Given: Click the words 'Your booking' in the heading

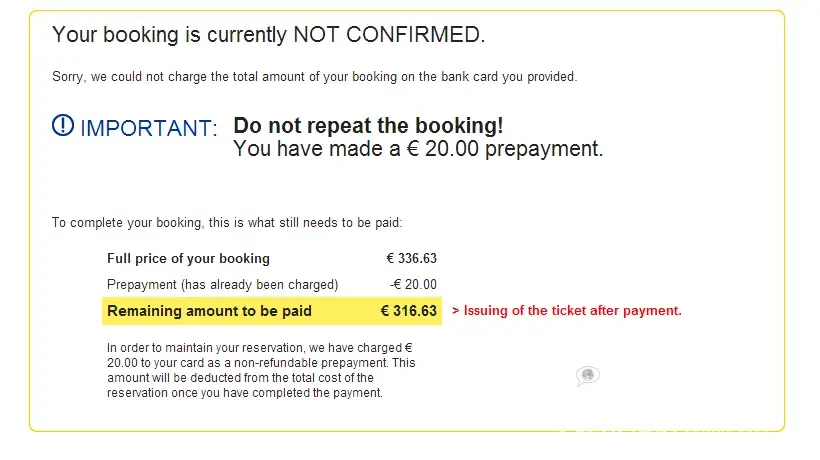Looking at the screenshot, I should 113,35.
